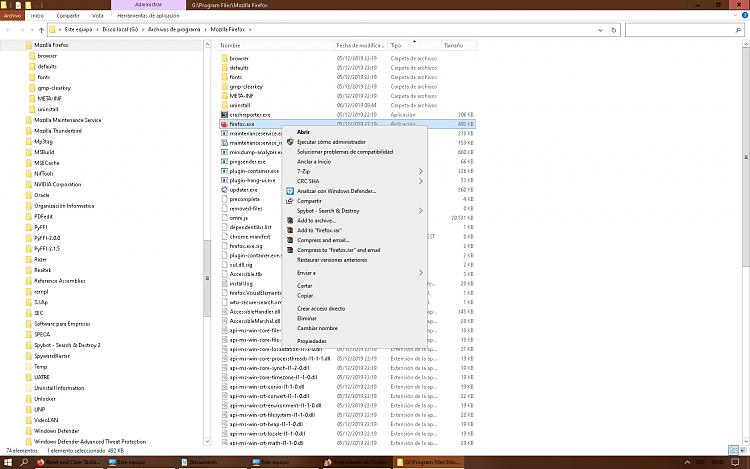Expand the CRC SHA submenu
The height and width of the screenshot is (469, 750).
420,181
